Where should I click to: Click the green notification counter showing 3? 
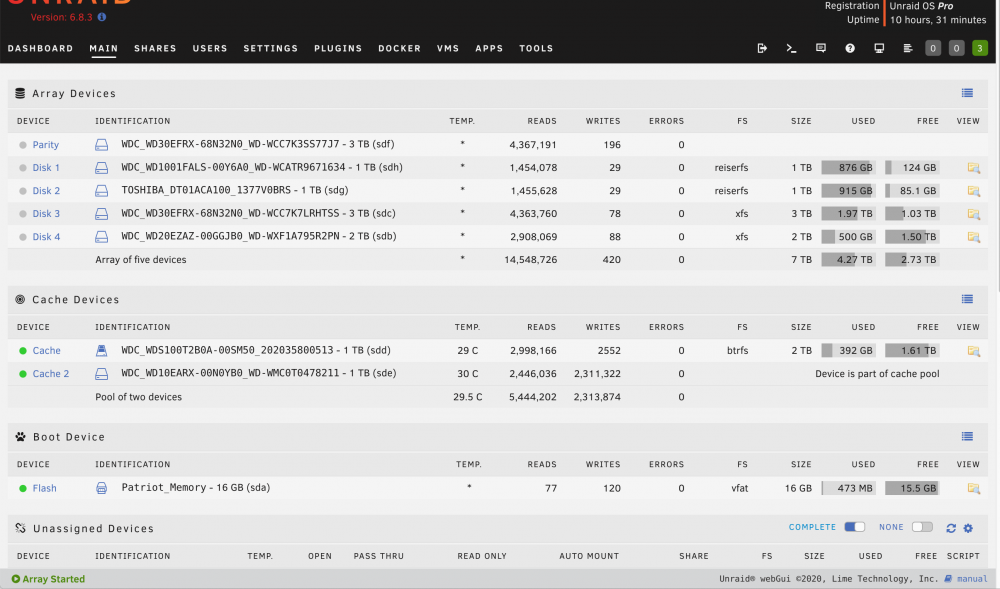coord(980,48)
